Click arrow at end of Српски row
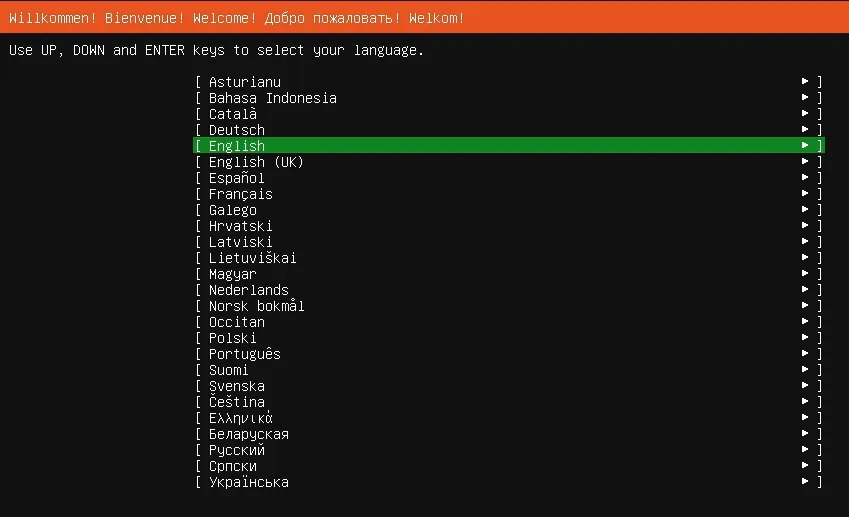Image resolution: width=849 pixels, height=517 pixels. (x=805, y=465)
